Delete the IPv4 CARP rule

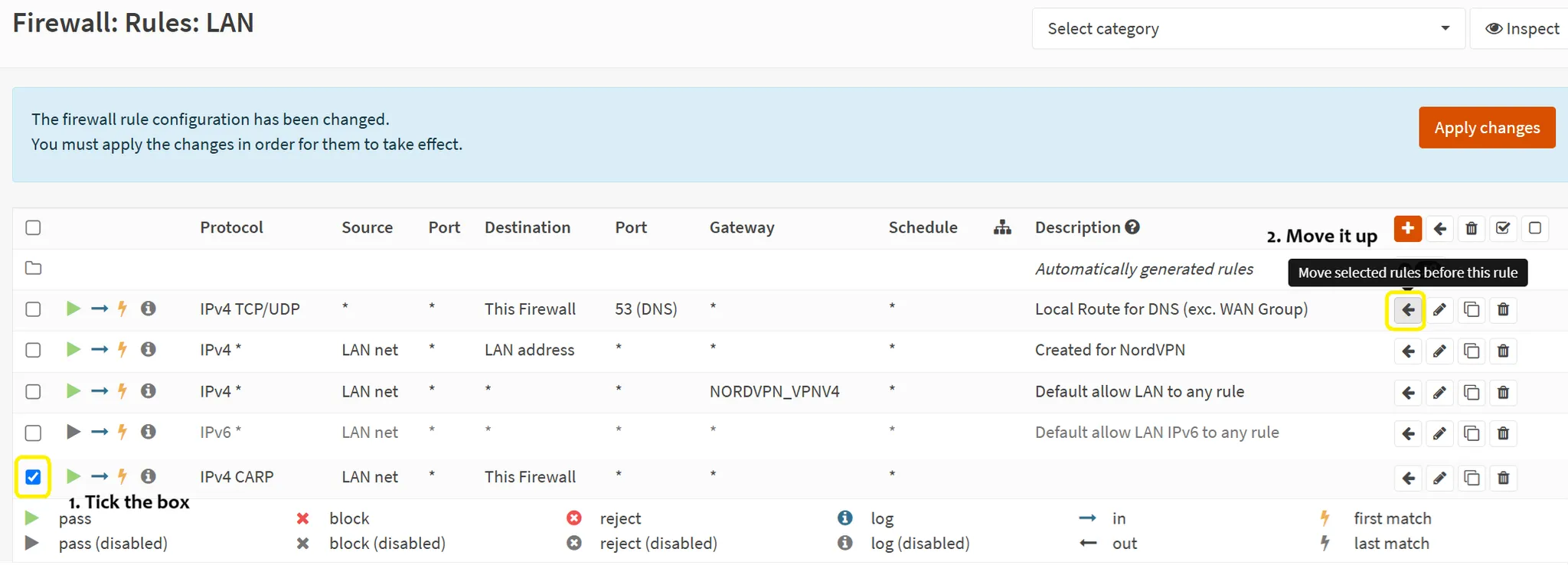(1503, 478)
